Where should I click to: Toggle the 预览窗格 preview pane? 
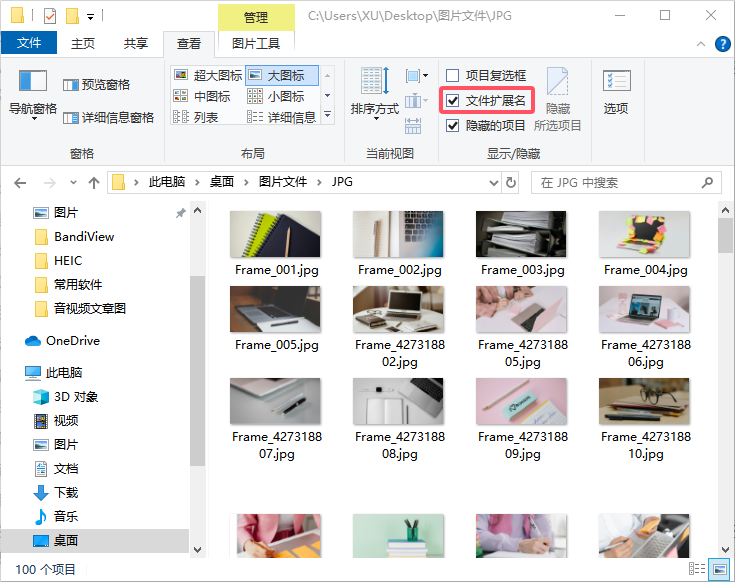[x=97, y=85]
